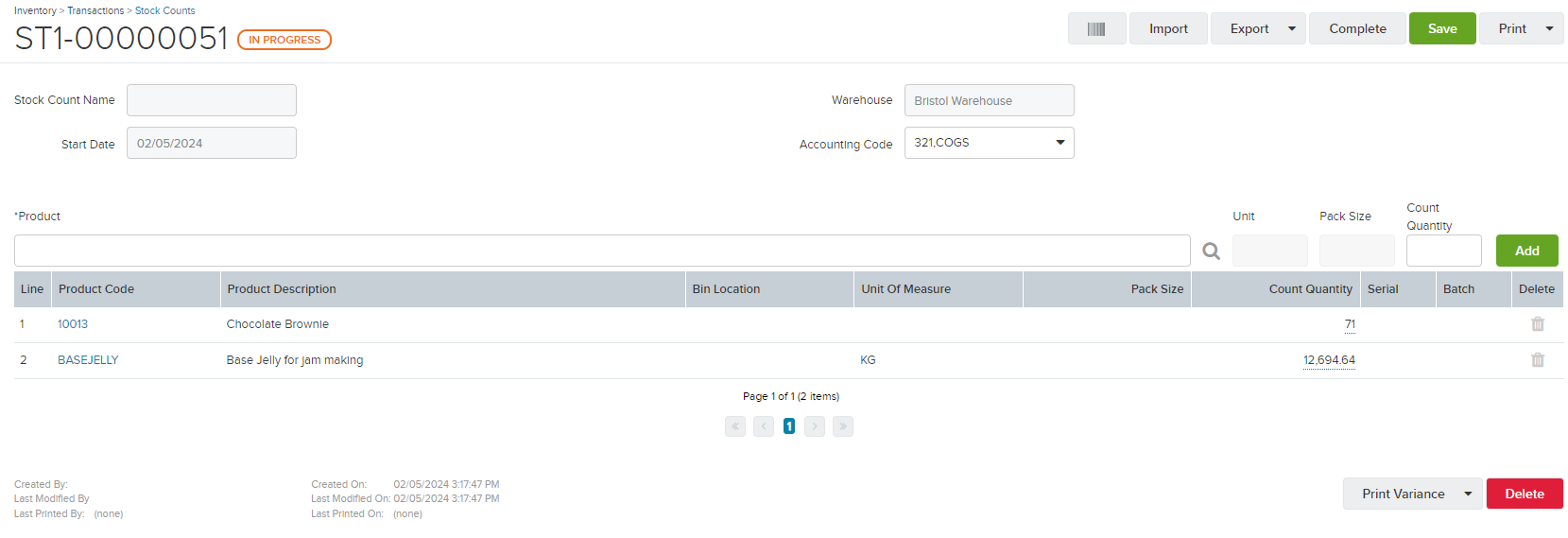
Task: Expand the Export dropdown arrow
Action: (x=1292, y=28)
